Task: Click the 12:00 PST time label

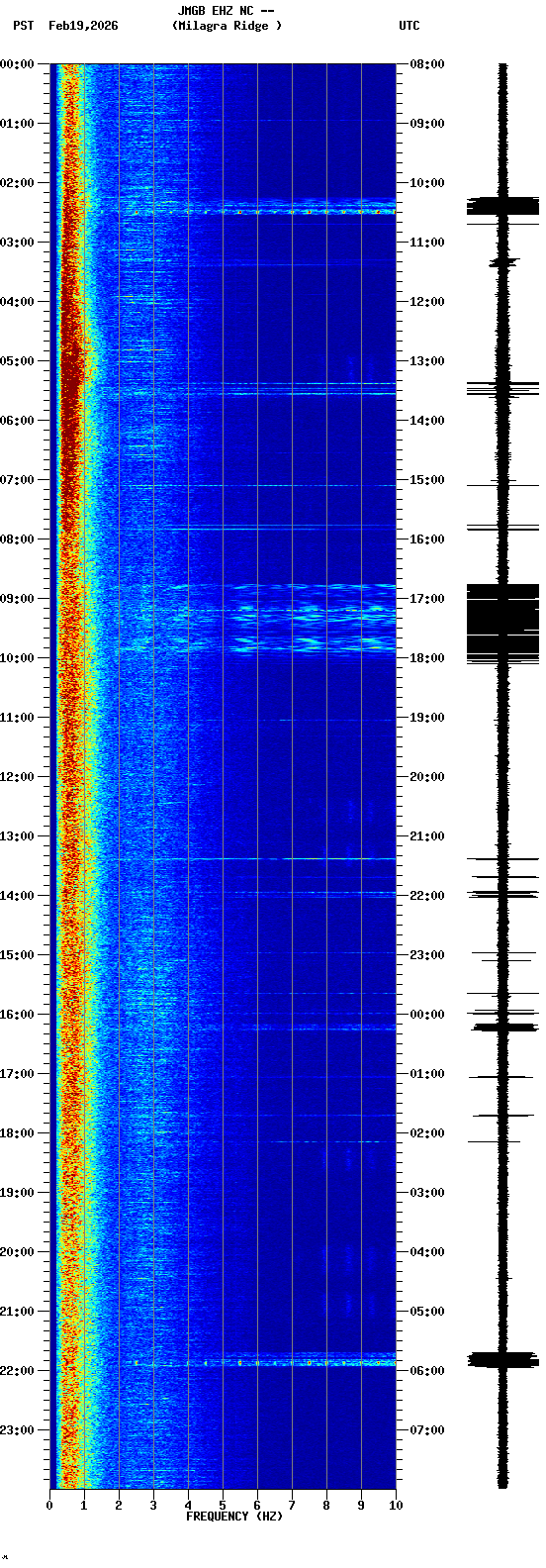Action: point(18,777)
